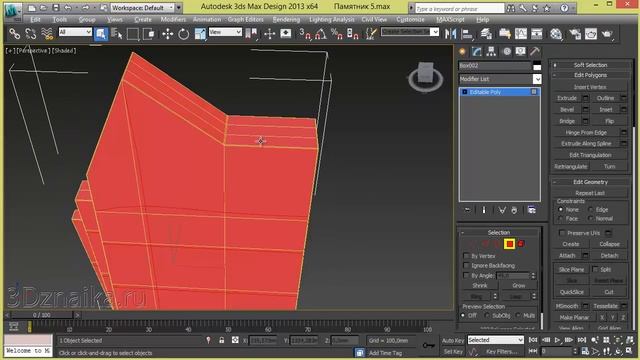Enable the Split checkbox
The image size is (640, 360).
(x=595, y=269)
